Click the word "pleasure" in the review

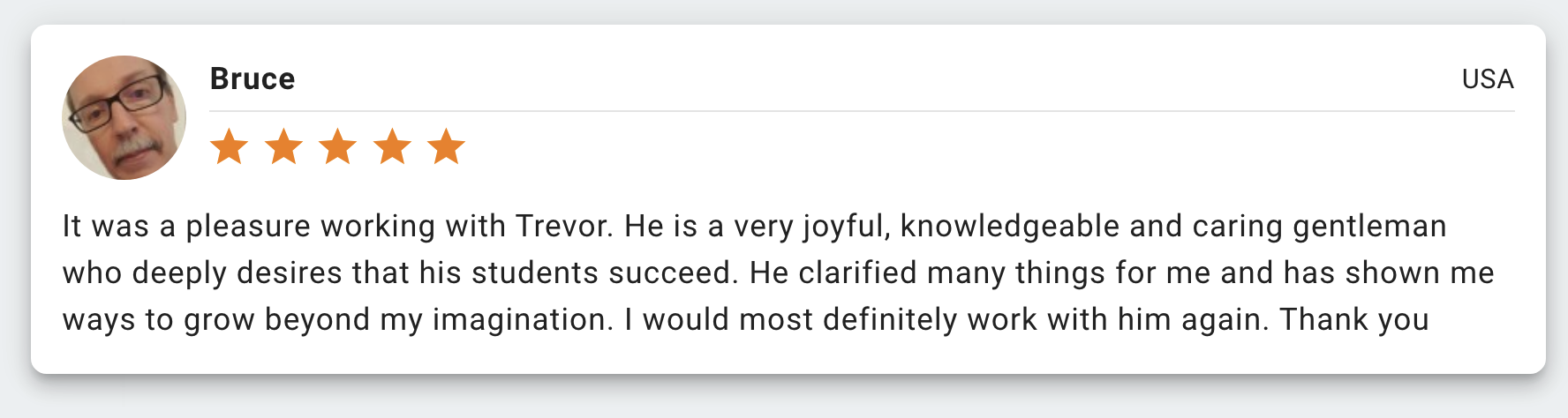[248, 227]
